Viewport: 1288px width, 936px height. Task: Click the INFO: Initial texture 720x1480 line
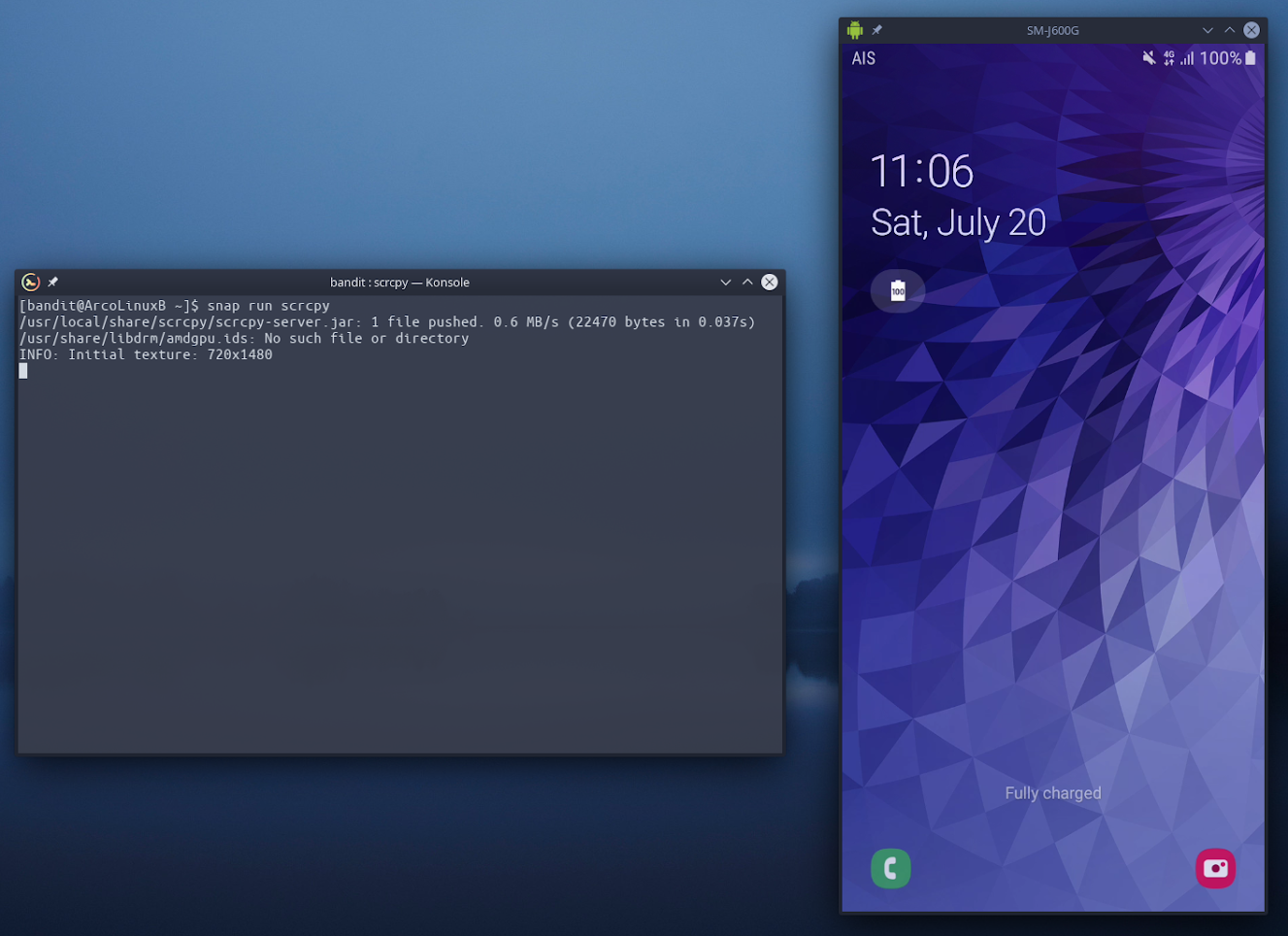point(146,355)
